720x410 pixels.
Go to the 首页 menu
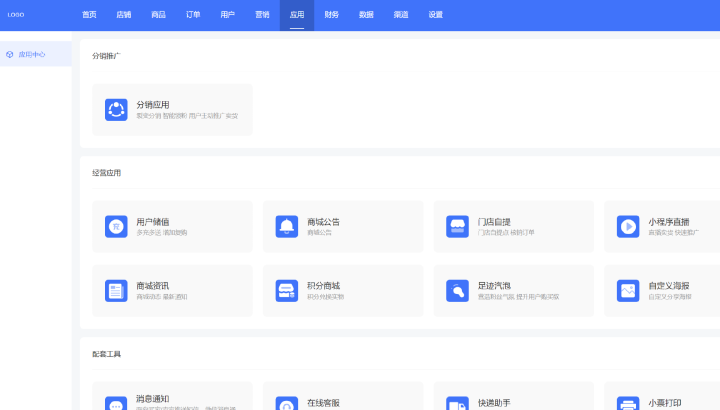89,15
